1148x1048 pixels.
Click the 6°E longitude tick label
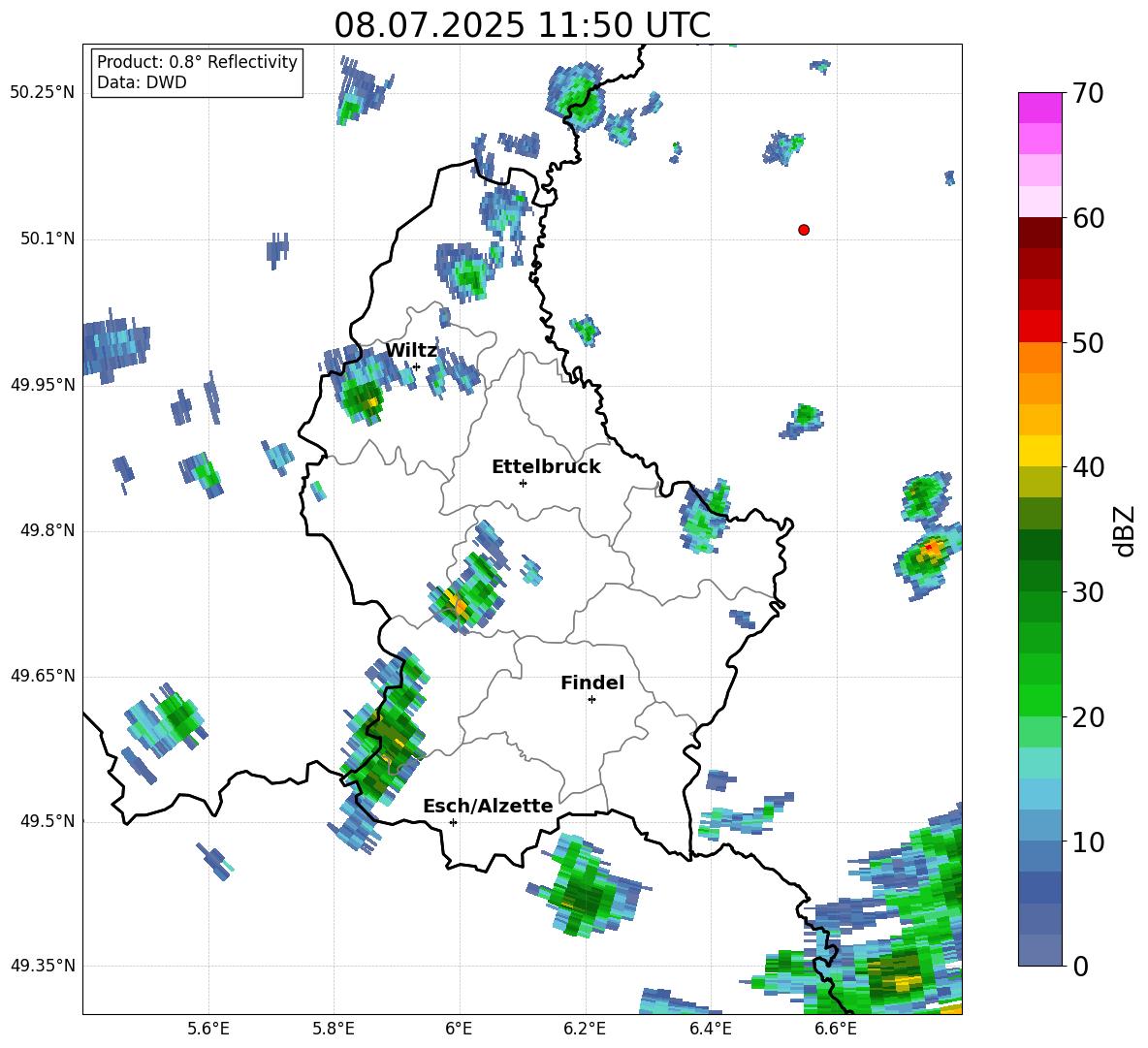(x=459, y=1029)
